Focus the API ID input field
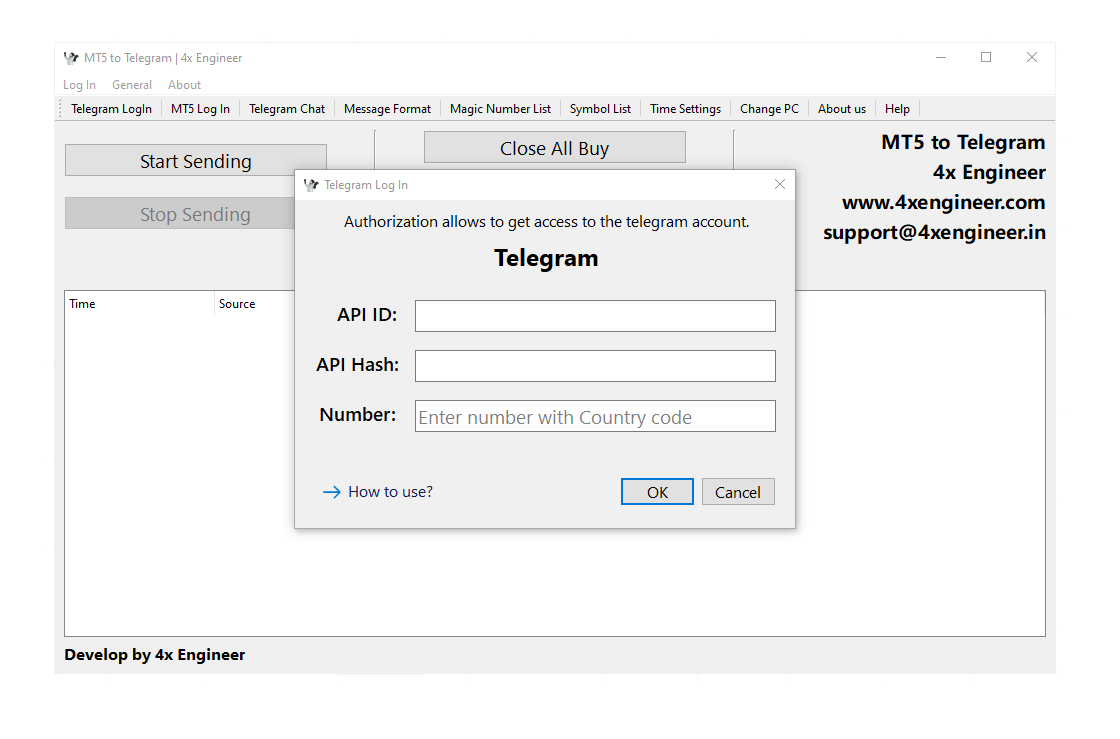The height and width of the screenshot is (739, 1120). [x=595, y=316]
